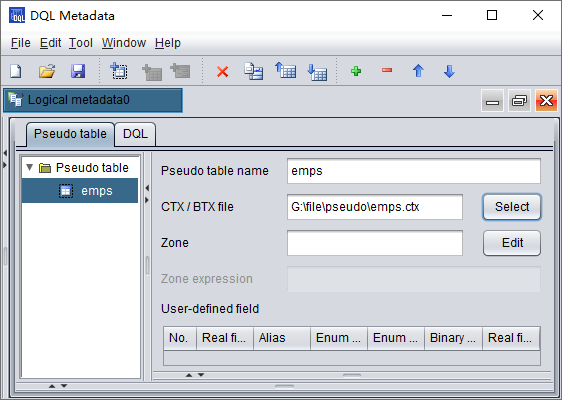This screenshot has height=400, width=562.
Task: Click the new file icon in toolbar
Action: point(16,71)
